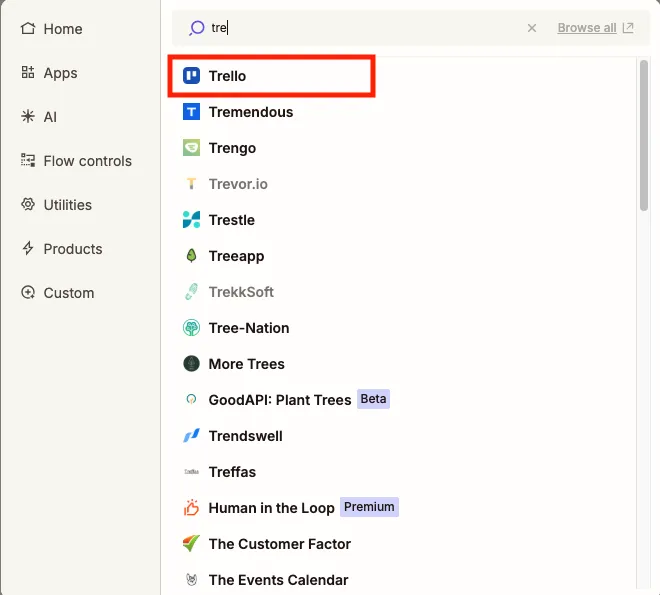Screen dimensions: 660x595
Task: Click The Events Calendar icon
Action: click(x=191, y=580)
